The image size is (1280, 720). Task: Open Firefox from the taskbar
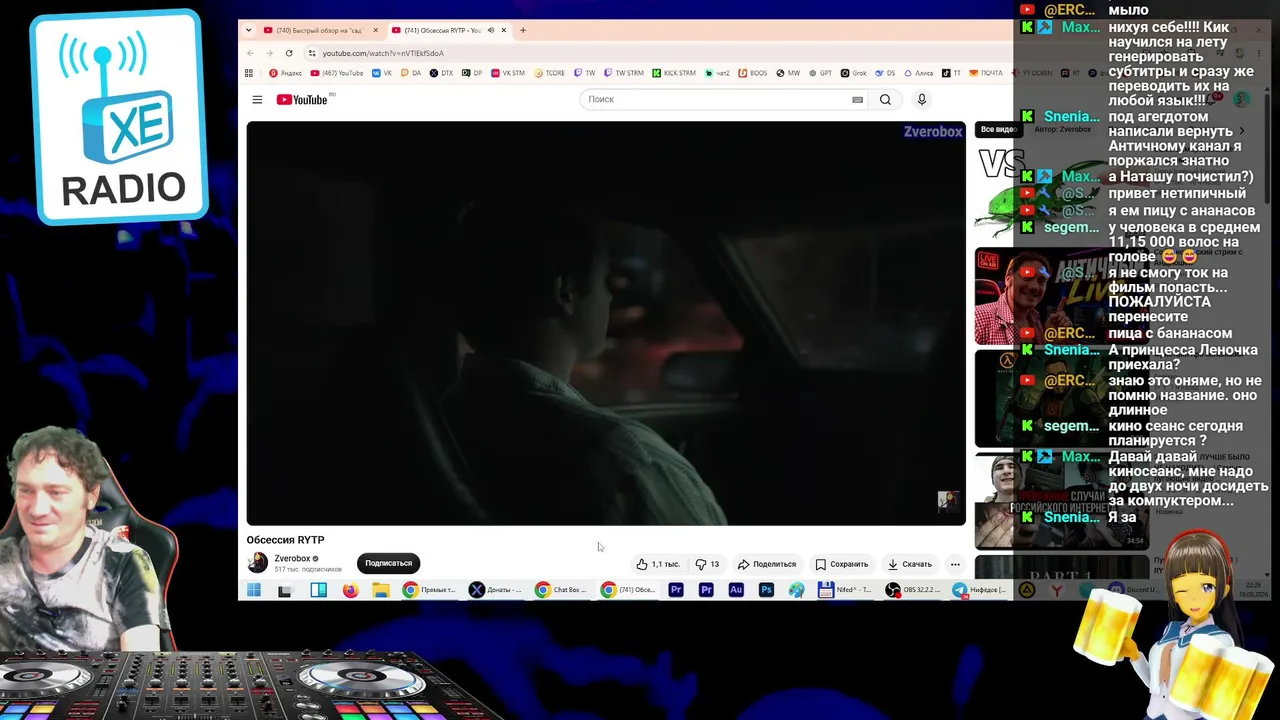click(350, 590)
